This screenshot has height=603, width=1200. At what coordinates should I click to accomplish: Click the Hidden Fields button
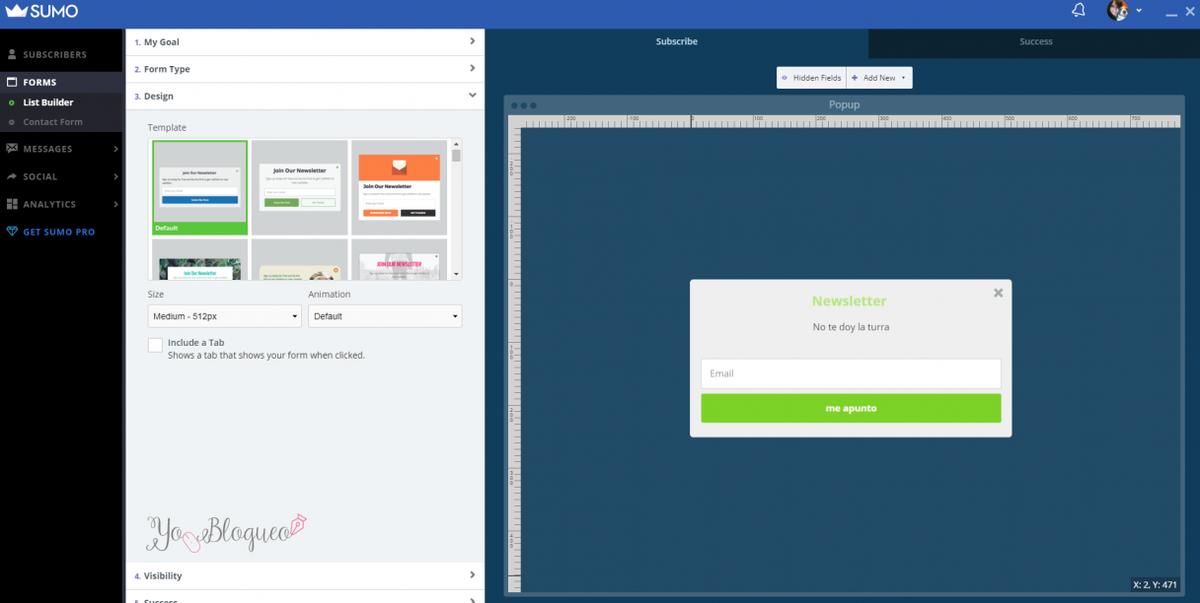tap(812, 78)
